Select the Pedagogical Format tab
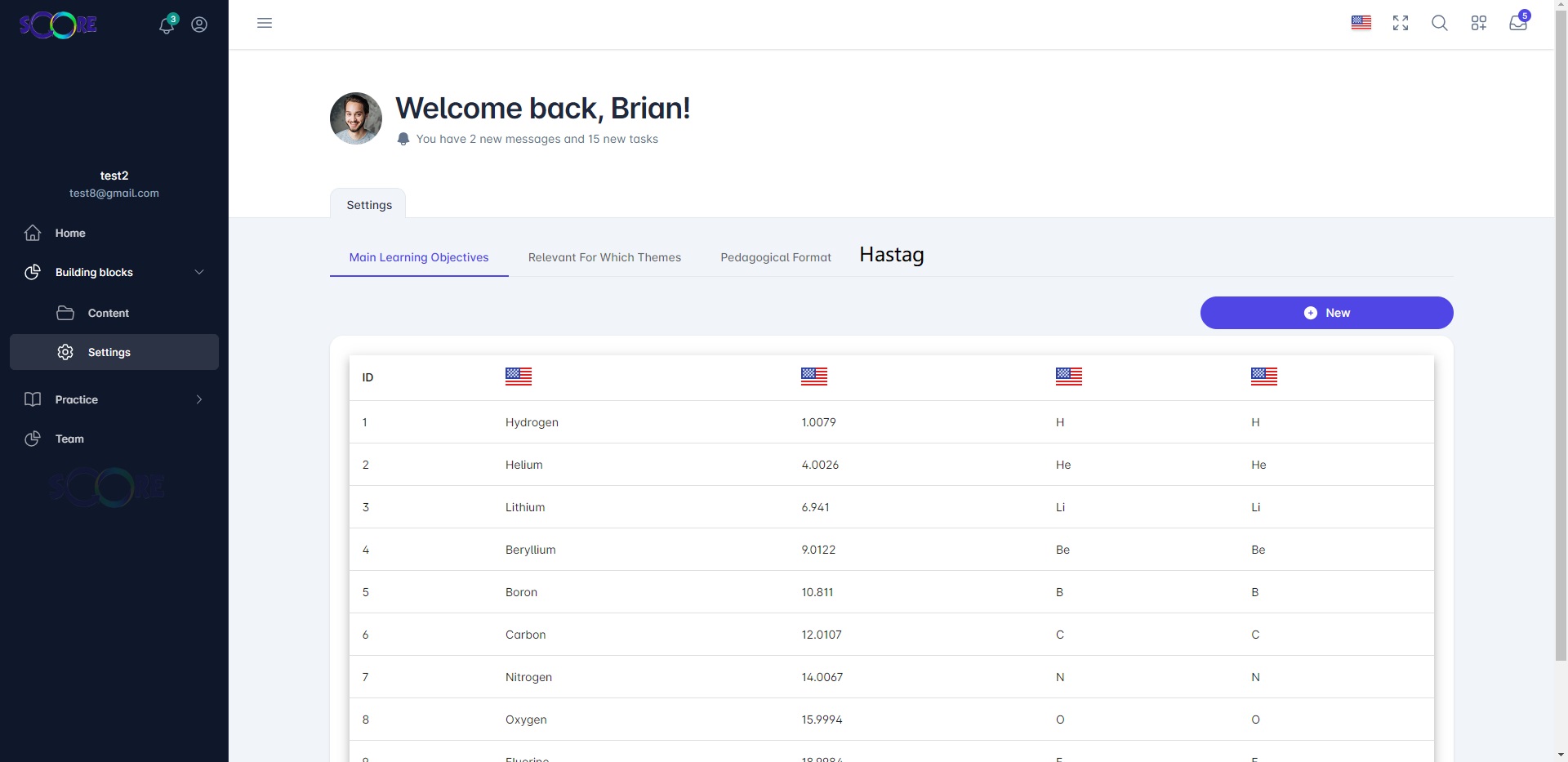Viewport: 1568px width, 762px height. point(775,257)
